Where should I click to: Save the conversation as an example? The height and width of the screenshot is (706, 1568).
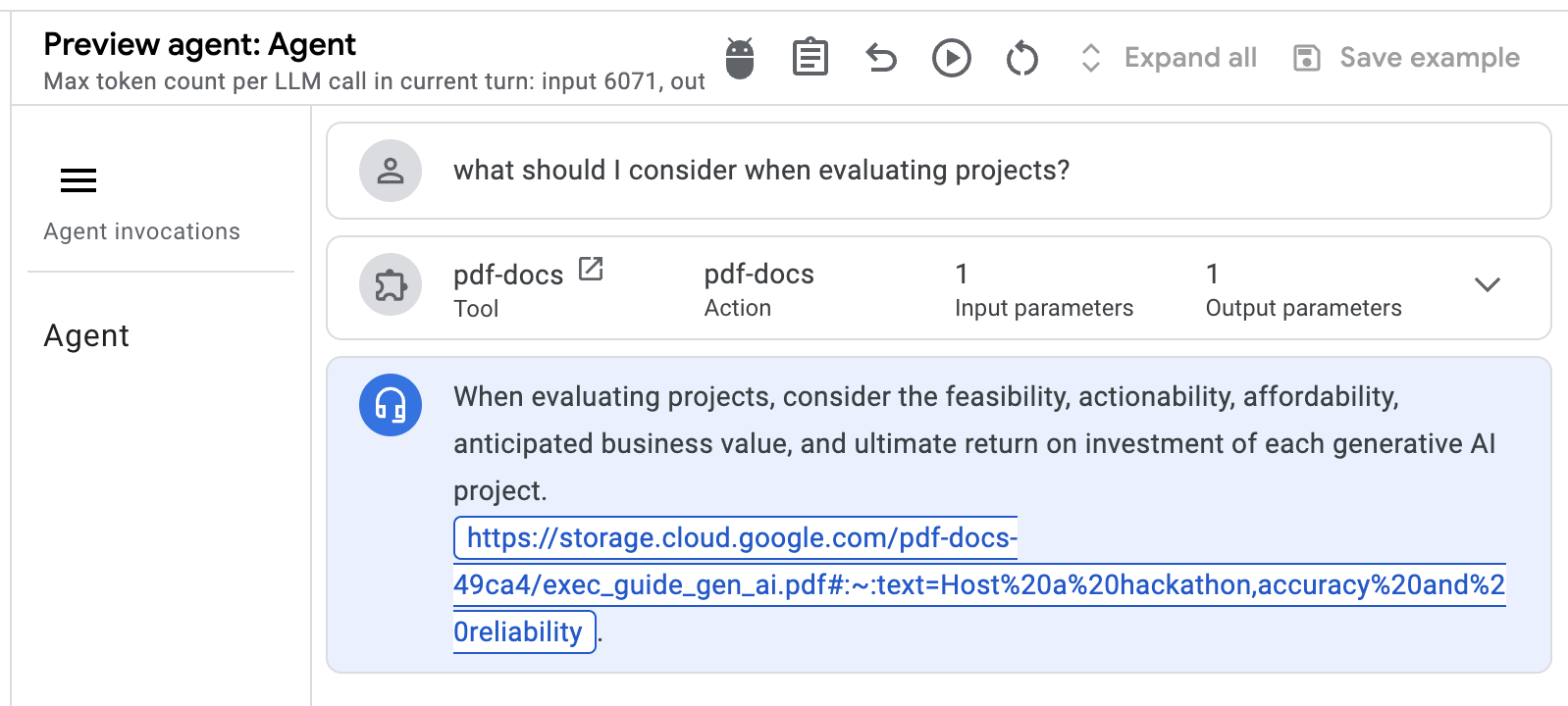(x=1430, y=58)
